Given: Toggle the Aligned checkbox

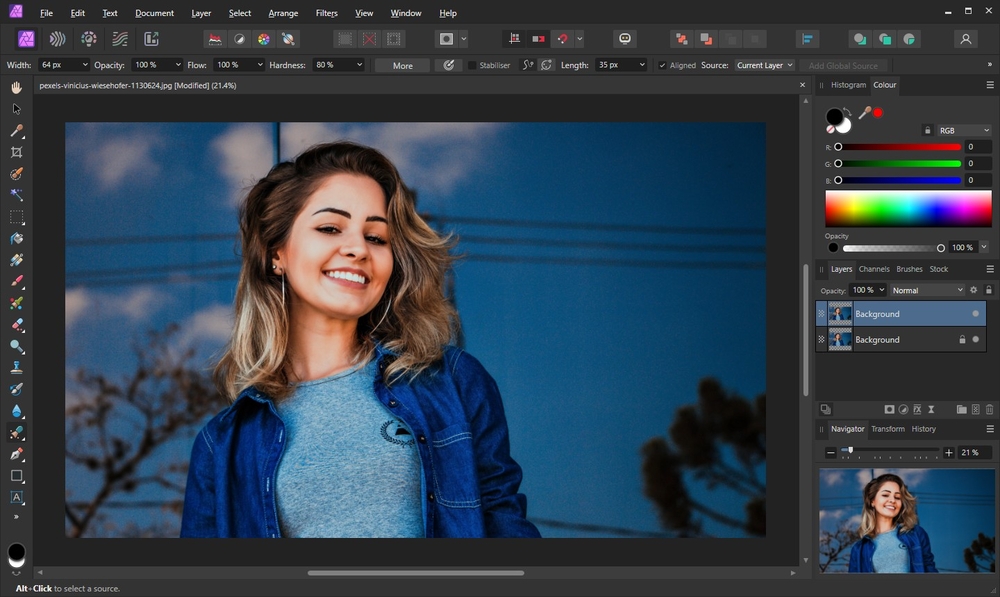Looking at the screenshot, I should tap(661, 64).
